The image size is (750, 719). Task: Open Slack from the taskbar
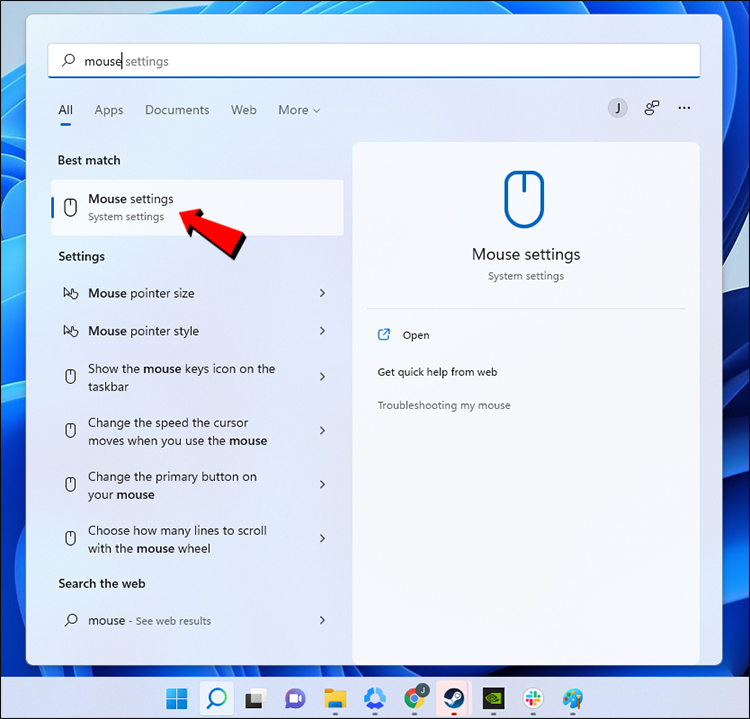tap(533, 699)
